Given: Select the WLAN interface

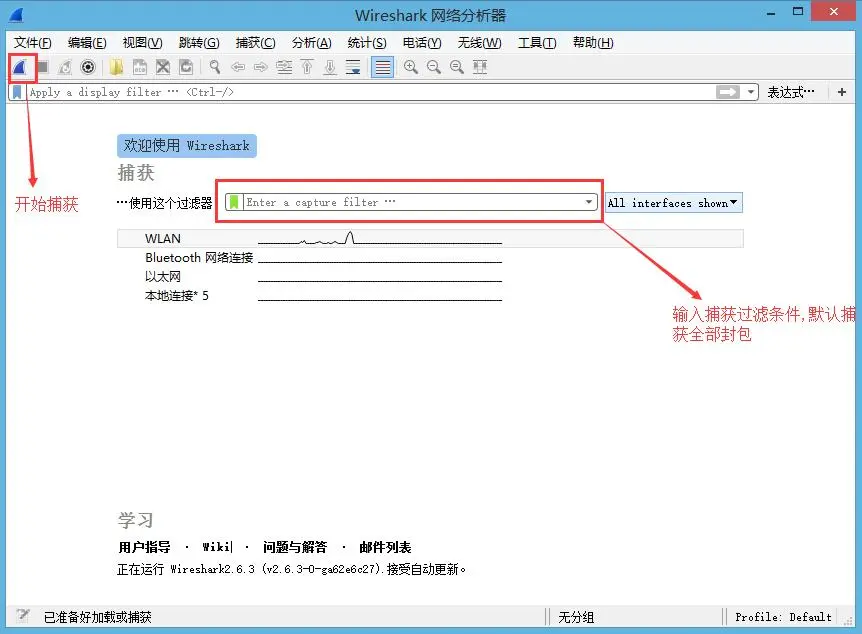Looking at the screenshot, I should [430, 239].
